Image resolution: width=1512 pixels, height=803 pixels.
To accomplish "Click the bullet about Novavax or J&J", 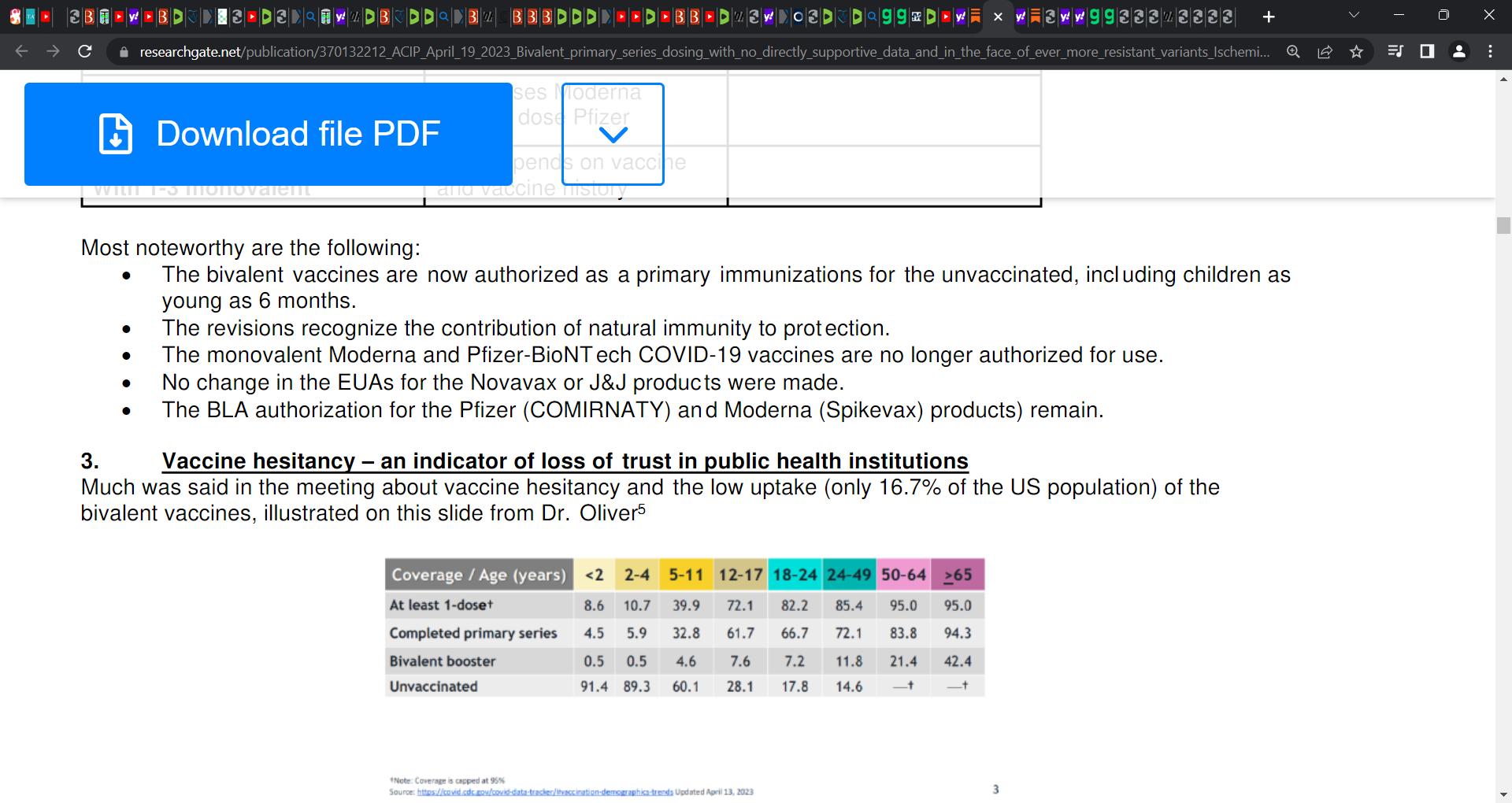I will point(502,383).
